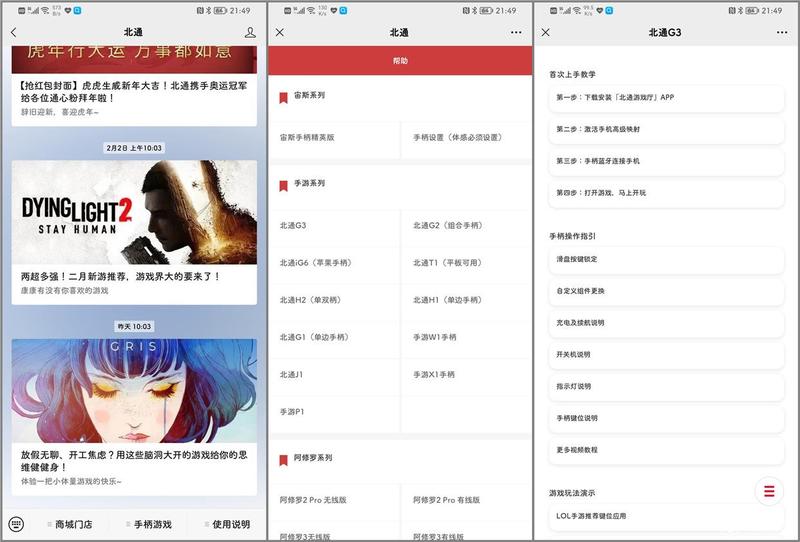Open the profile icon in 北通 chat header
The height and width of the screenshot is (542, 800).
pos(250,32)
